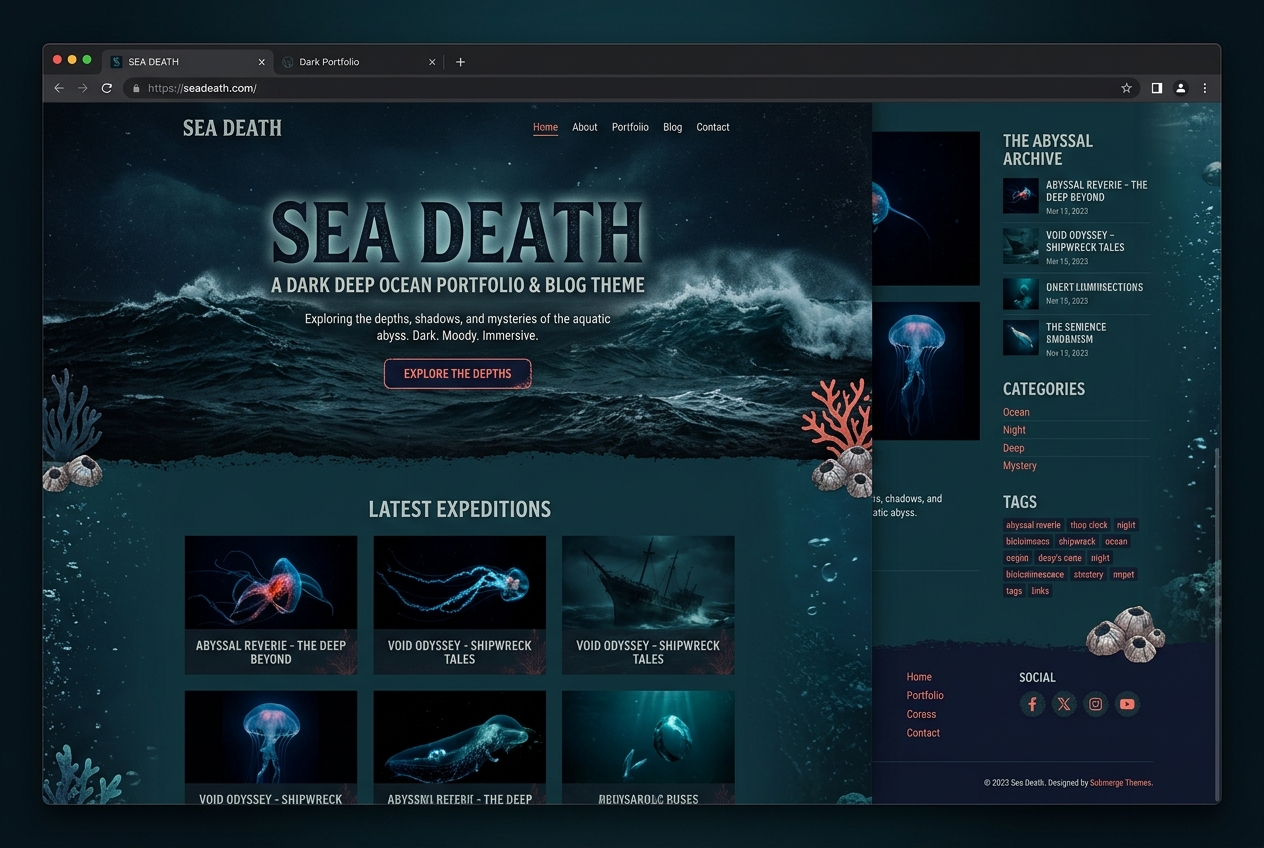The width and height of the screenshot is (1264, 848).
Task: Open the shipwreck ship card image
Action: coord(648,583)
